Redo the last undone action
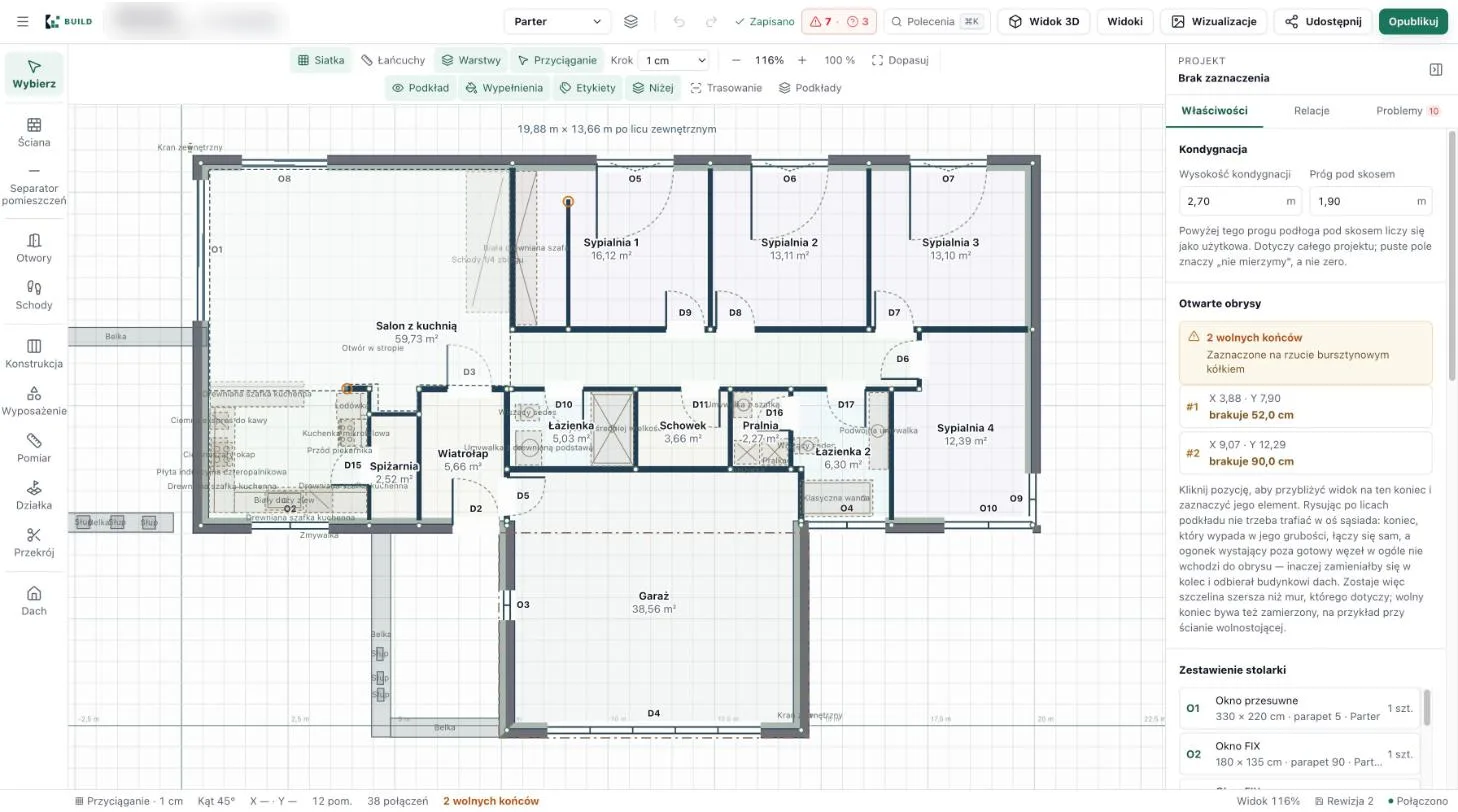Viewport: 1458px width, 812px height. tap(711, 21)
